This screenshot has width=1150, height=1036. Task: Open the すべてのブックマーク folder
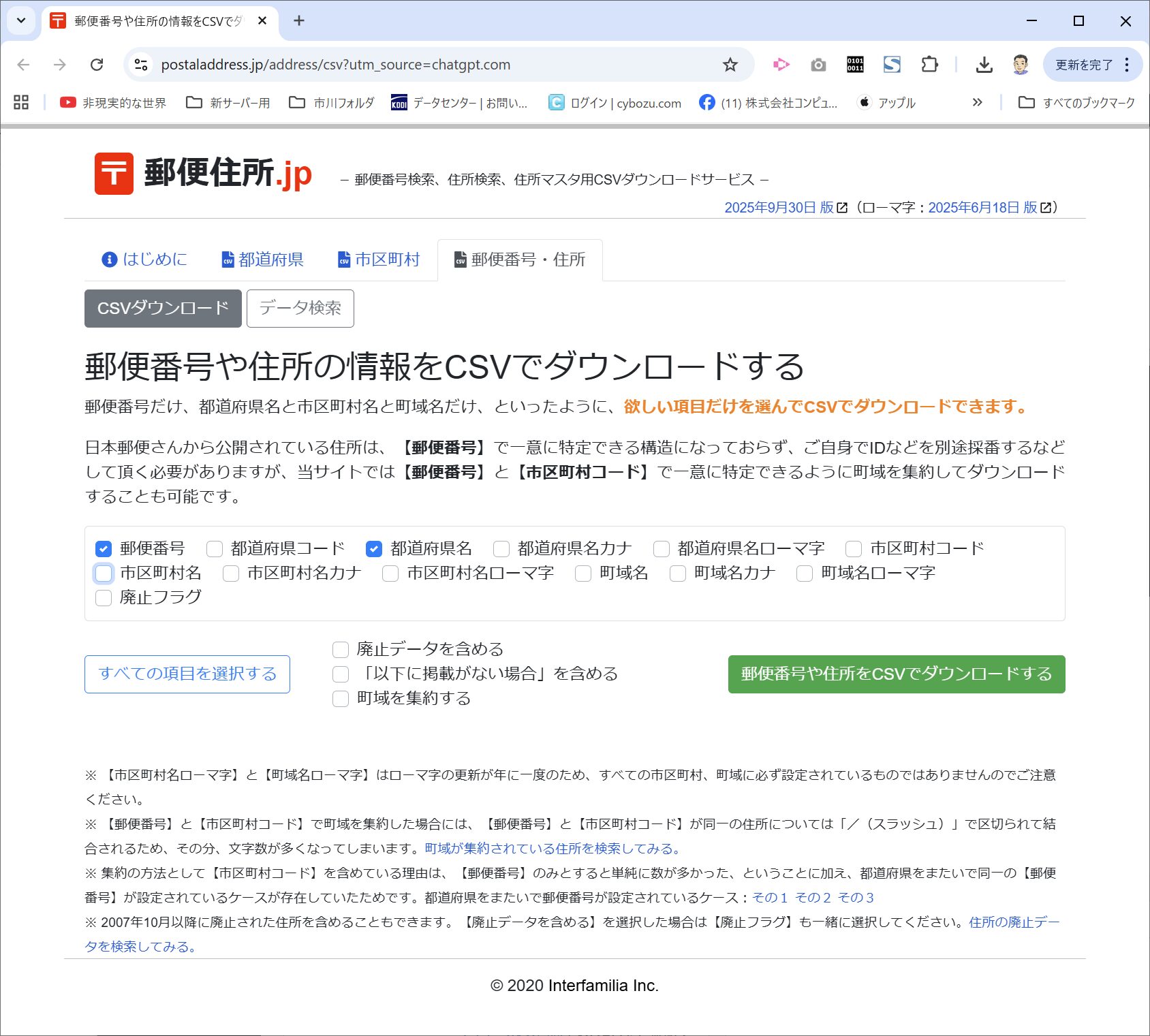tap(1076, 102)
